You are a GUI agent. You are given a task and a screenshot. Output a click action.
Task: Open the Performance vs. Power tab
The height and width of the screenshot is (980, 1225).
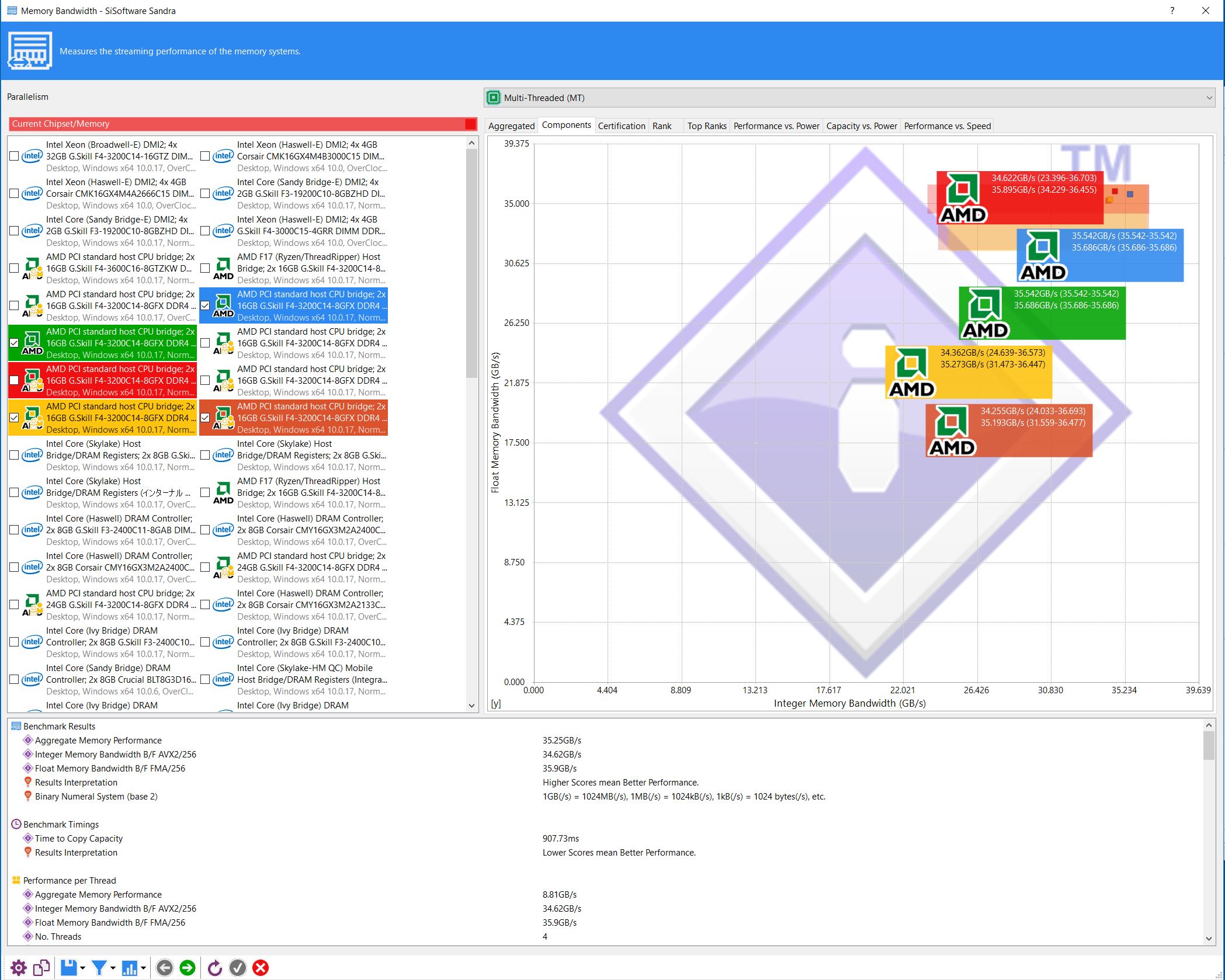point(776,126)
